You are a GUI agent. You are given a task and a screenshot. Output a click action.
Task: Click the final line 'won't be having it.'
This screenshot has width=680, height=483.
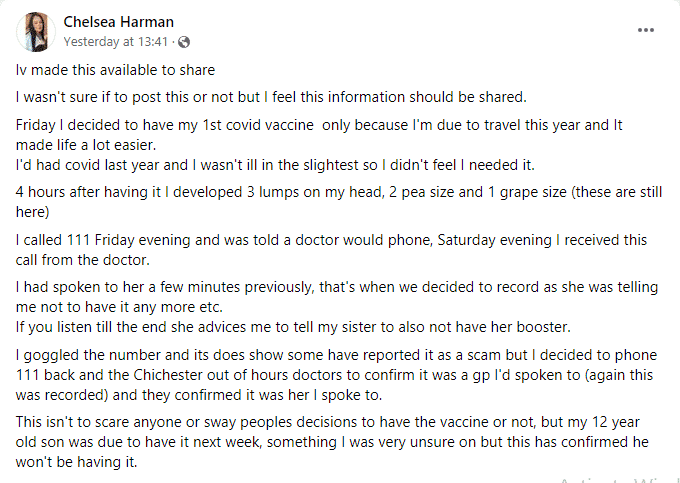click(77, 461)
